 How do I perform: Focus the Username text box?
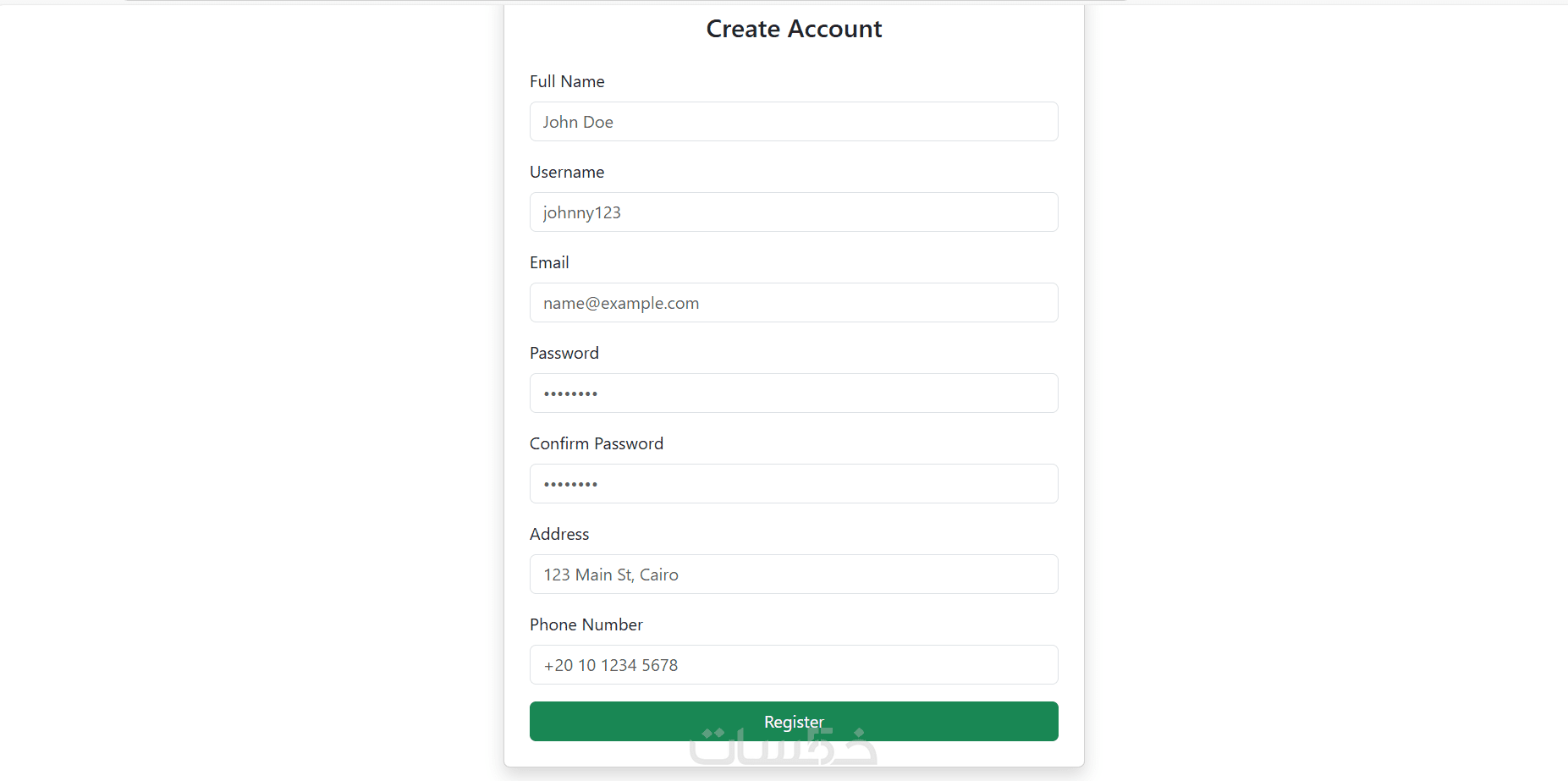point(794,212)
